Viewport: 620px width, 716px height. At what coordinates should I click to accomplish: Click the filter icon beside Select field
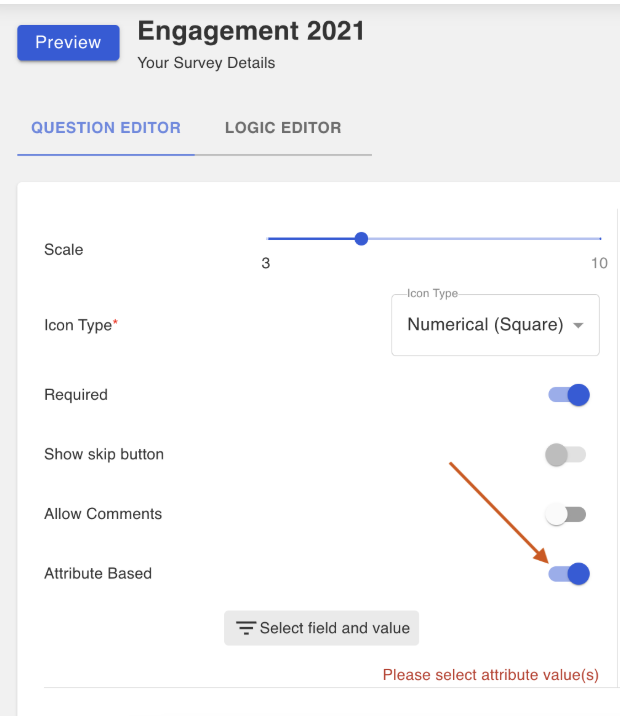tap(246, 628)
